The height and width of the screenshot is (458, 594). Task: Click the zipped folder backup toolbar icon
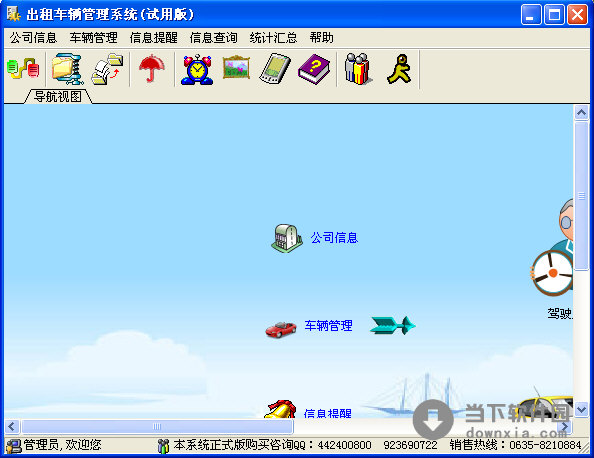67,69
